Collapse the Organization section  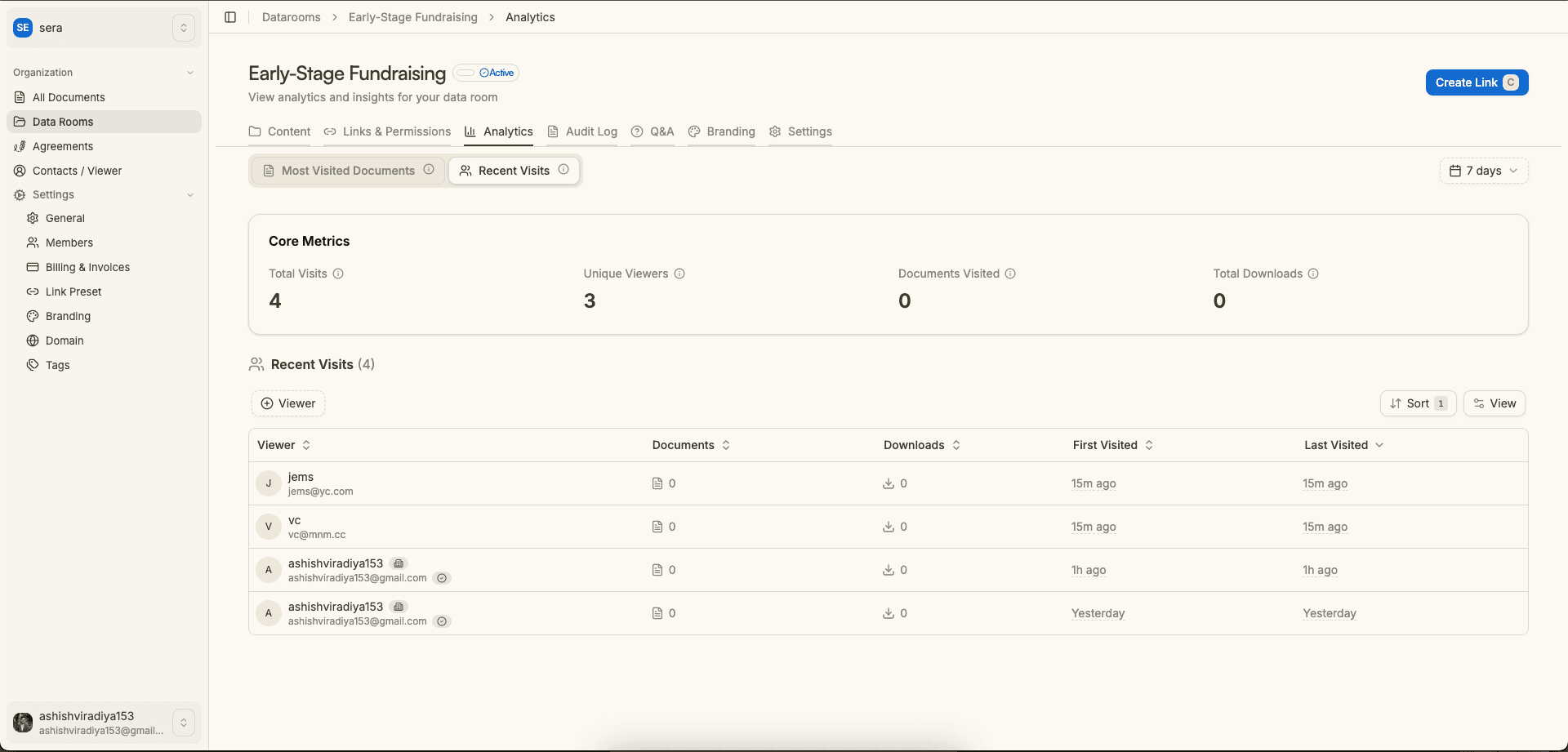point(190,73)
